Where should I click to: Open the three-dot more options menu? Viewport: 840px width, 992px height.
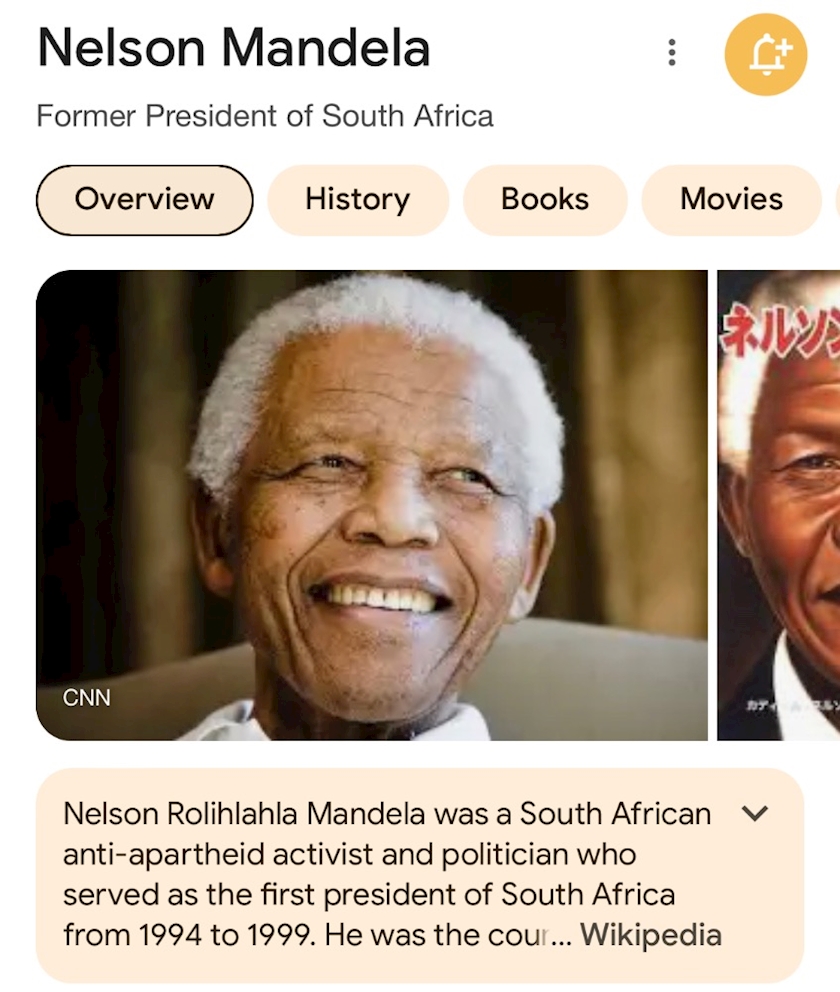point(672,52)
